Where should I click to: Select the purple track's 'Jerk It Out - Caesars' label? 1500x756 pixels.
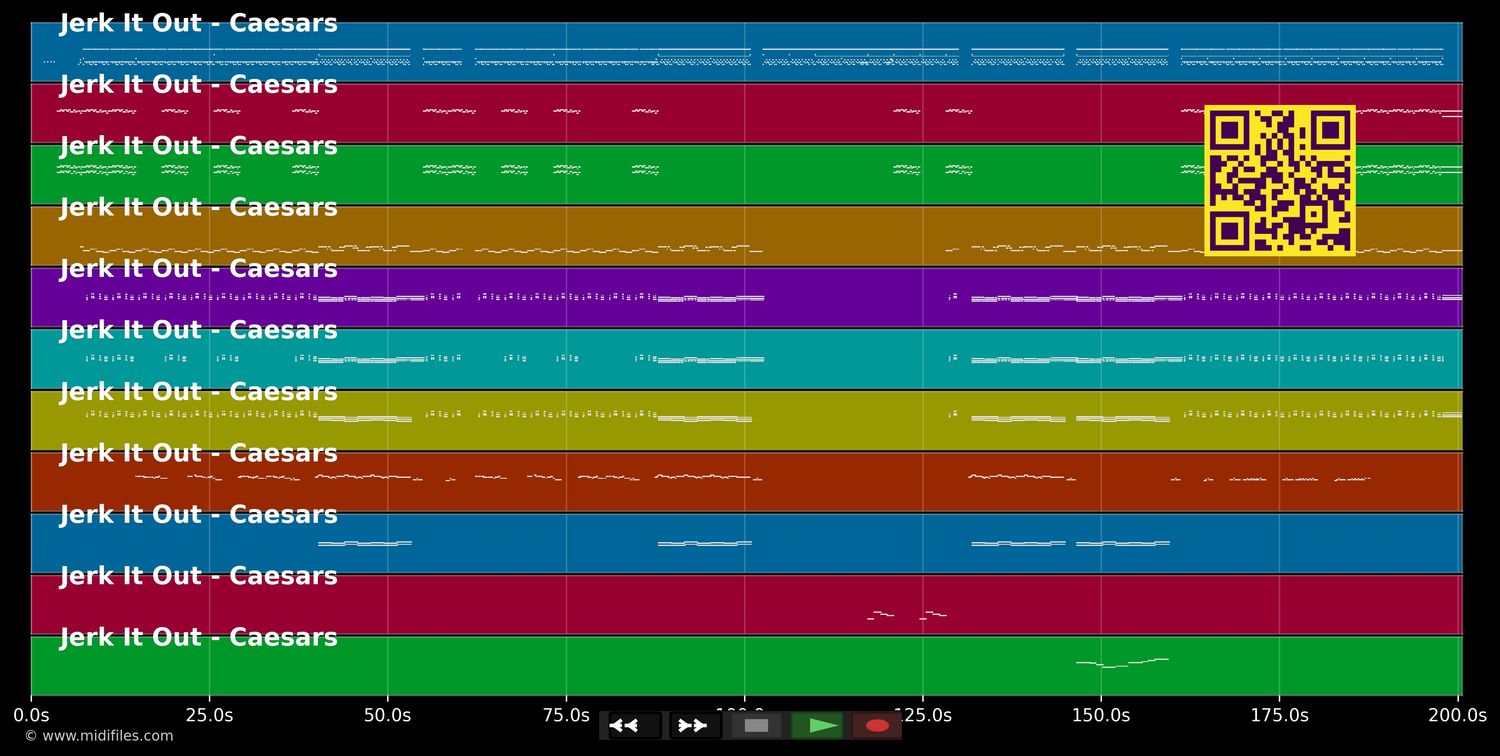click(199, 269)
